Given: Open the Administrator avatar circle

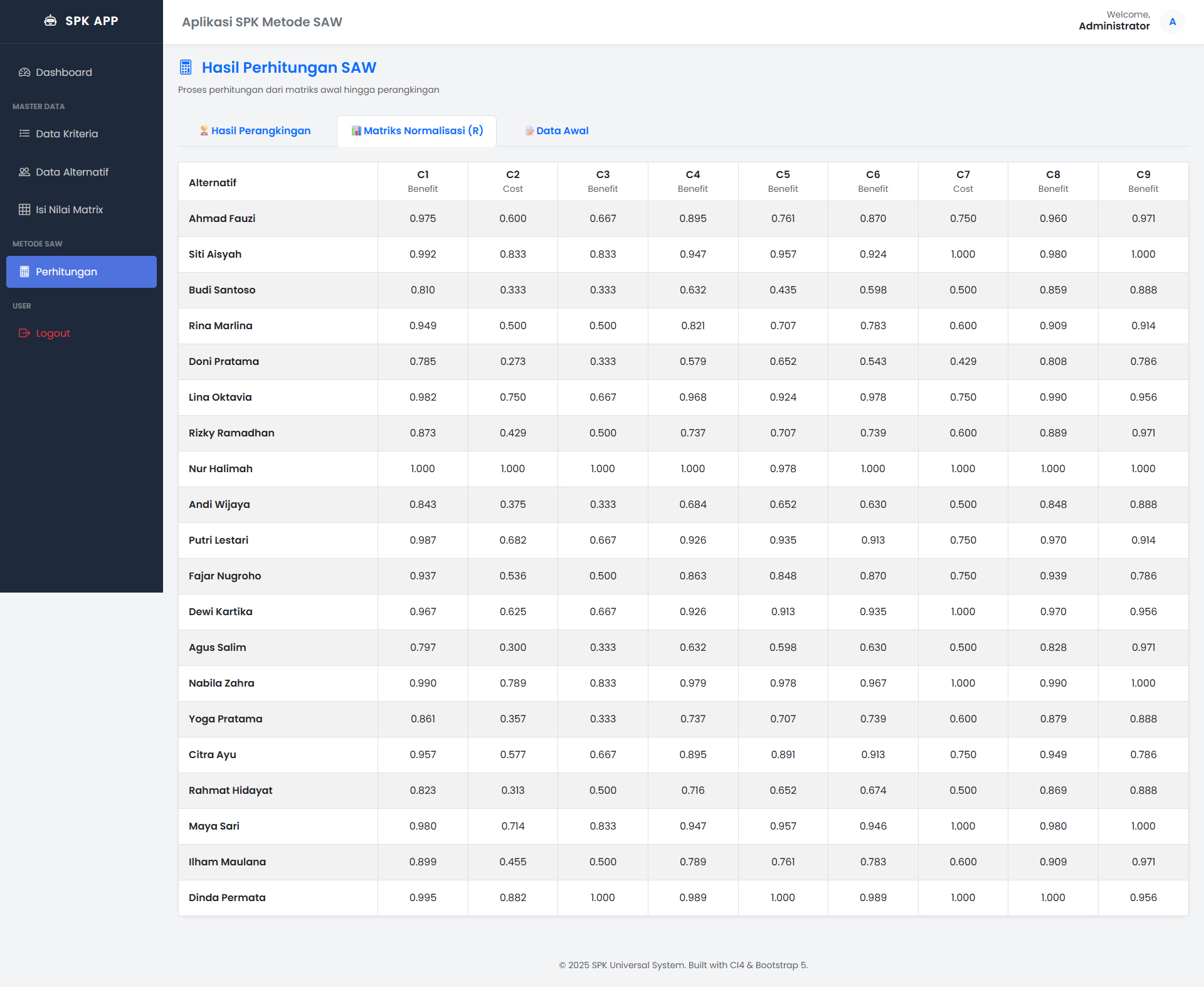Looking at the screenshot, I should pyautogui.click(x=1172, y=21).
